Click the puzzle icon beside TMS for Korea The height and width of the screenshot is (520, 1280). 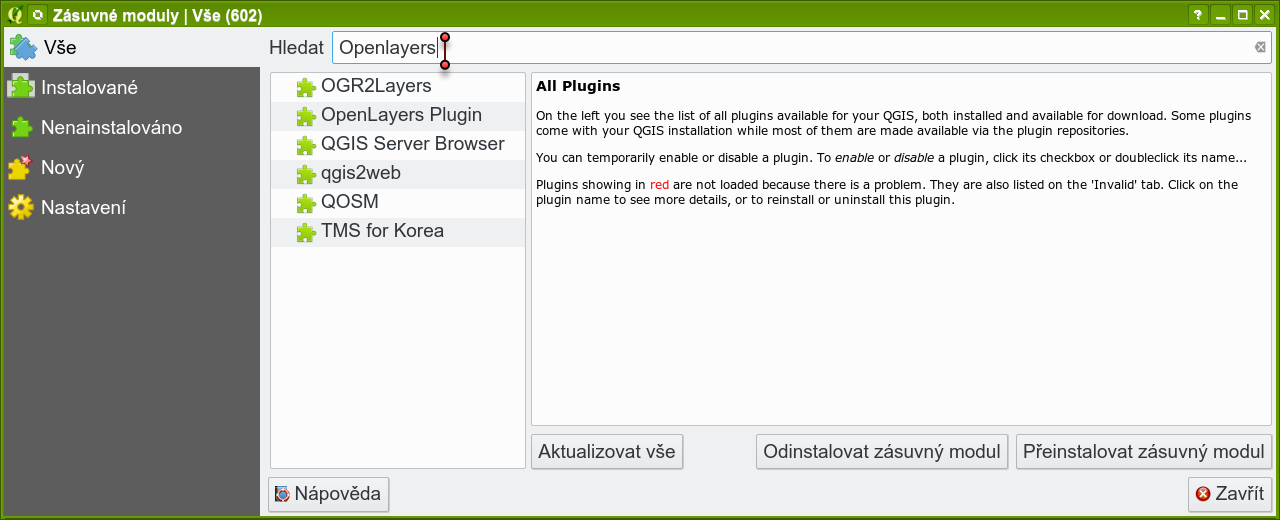(306, 233)
